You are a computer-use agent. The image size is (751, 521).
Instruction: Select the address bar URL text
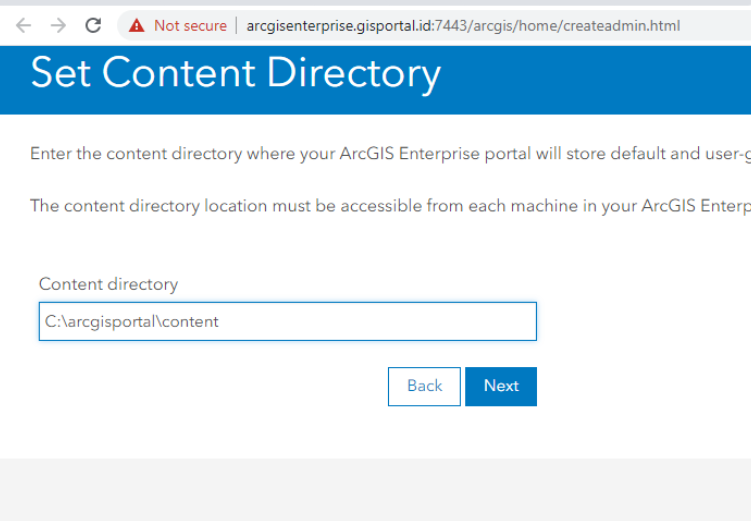[x=463, y=25]
